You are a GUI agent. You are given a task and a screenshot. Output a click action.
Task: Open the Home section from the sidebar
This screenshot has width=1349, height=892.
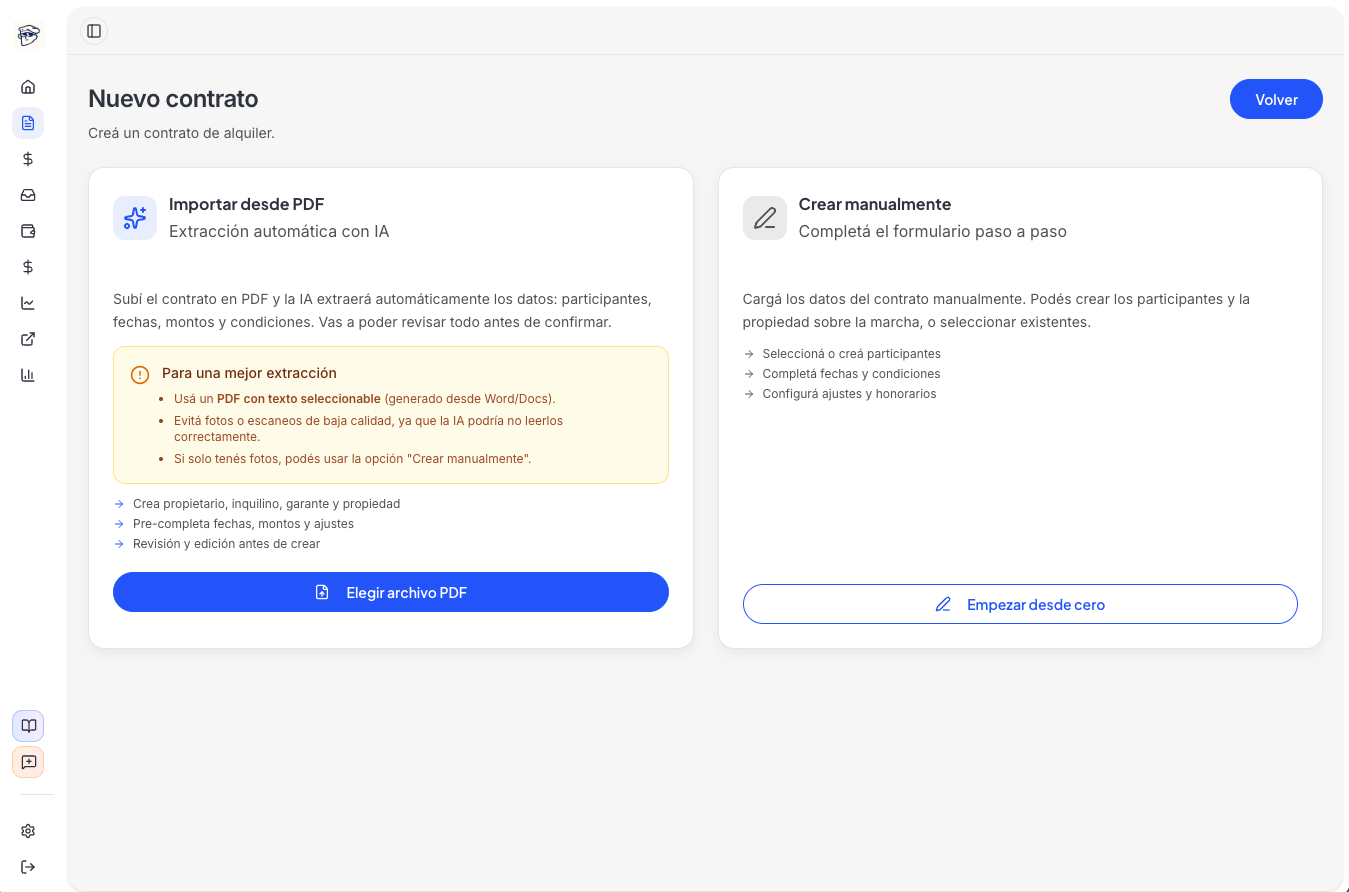click(28, 86)
